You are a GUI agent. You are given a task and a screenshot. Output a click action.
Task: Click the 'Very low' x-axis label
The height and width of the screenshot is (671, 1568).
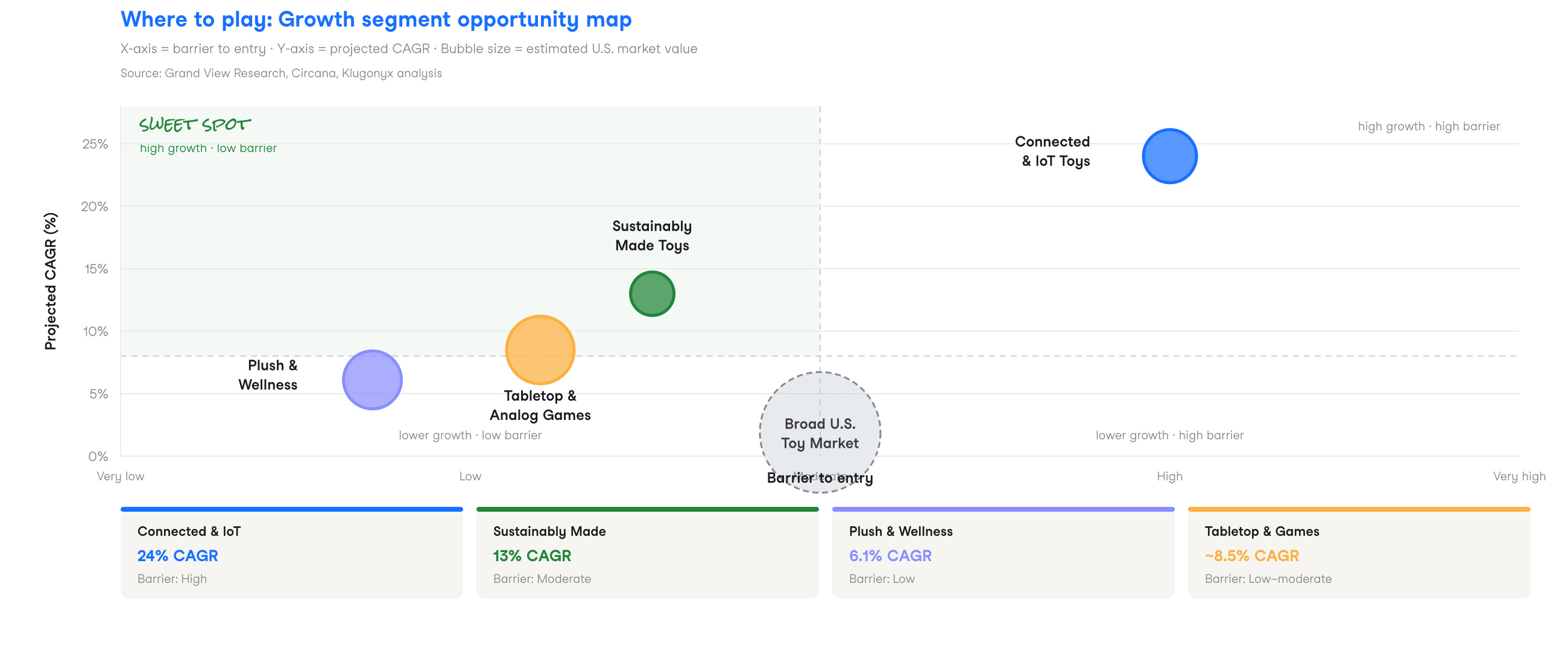(121, 476)
